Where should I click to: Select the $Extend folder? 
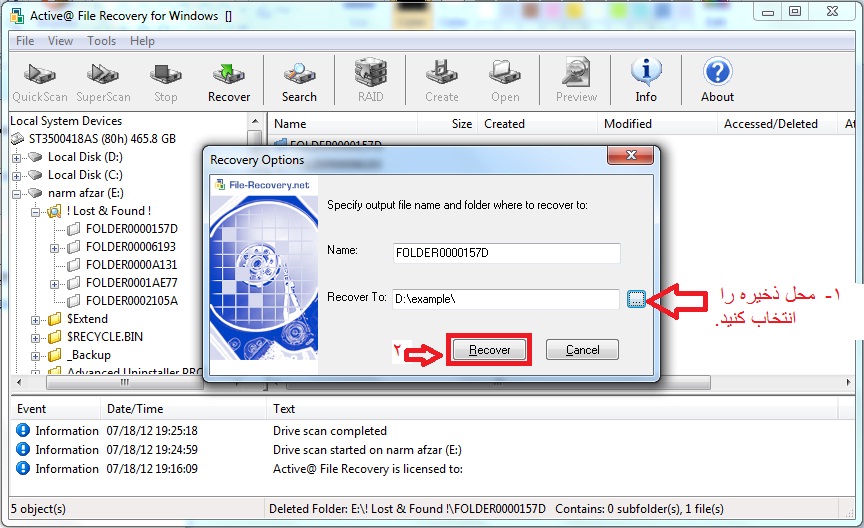coord(87,319)
